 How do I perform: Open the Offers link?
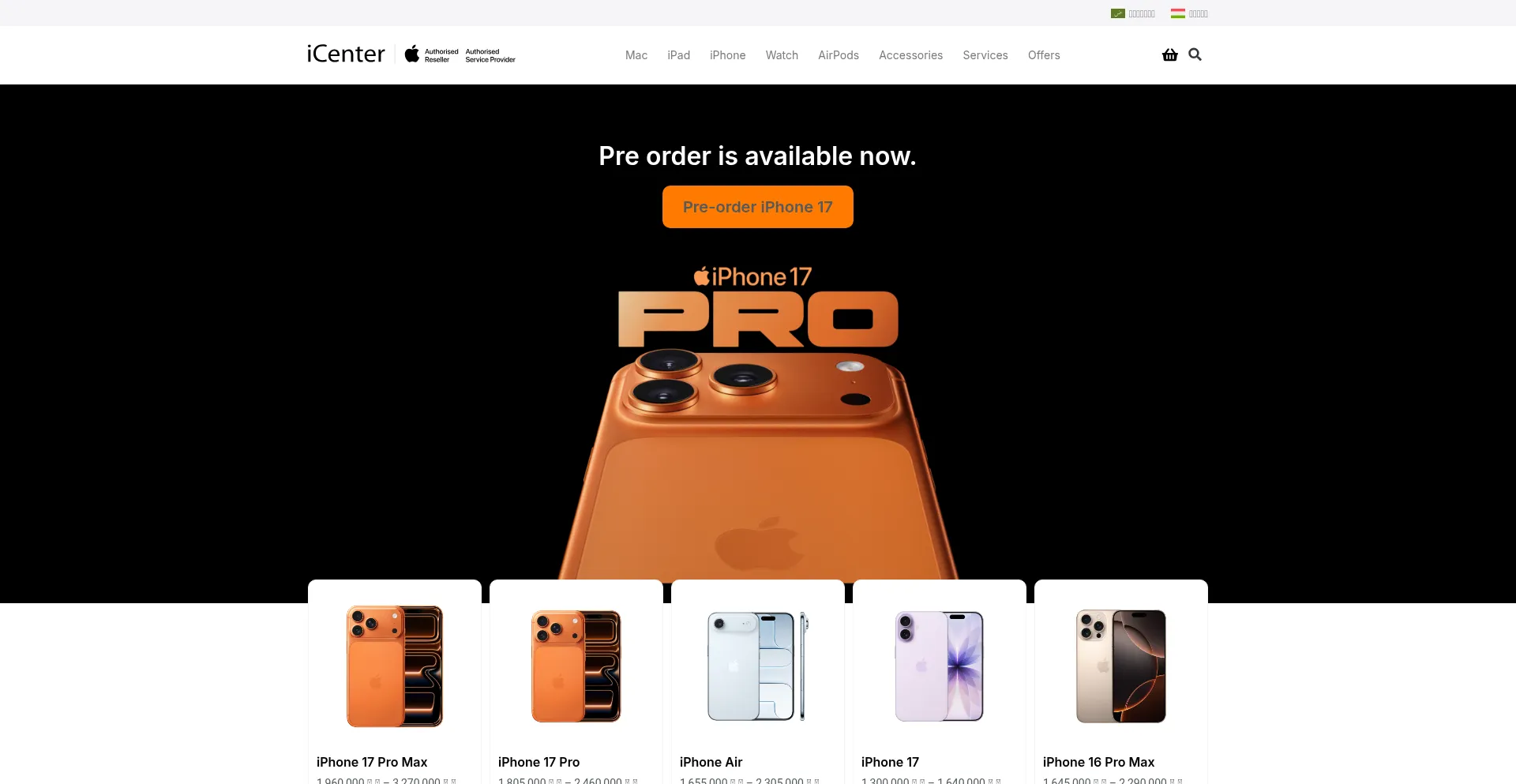coord(1044,55)
